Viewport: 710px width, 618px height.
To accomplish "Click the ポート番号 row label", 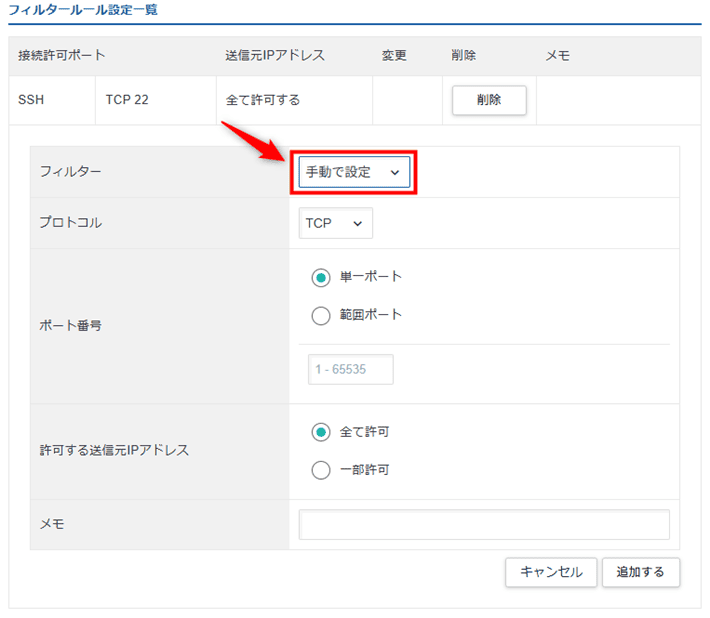I will (x=71, y=326).
